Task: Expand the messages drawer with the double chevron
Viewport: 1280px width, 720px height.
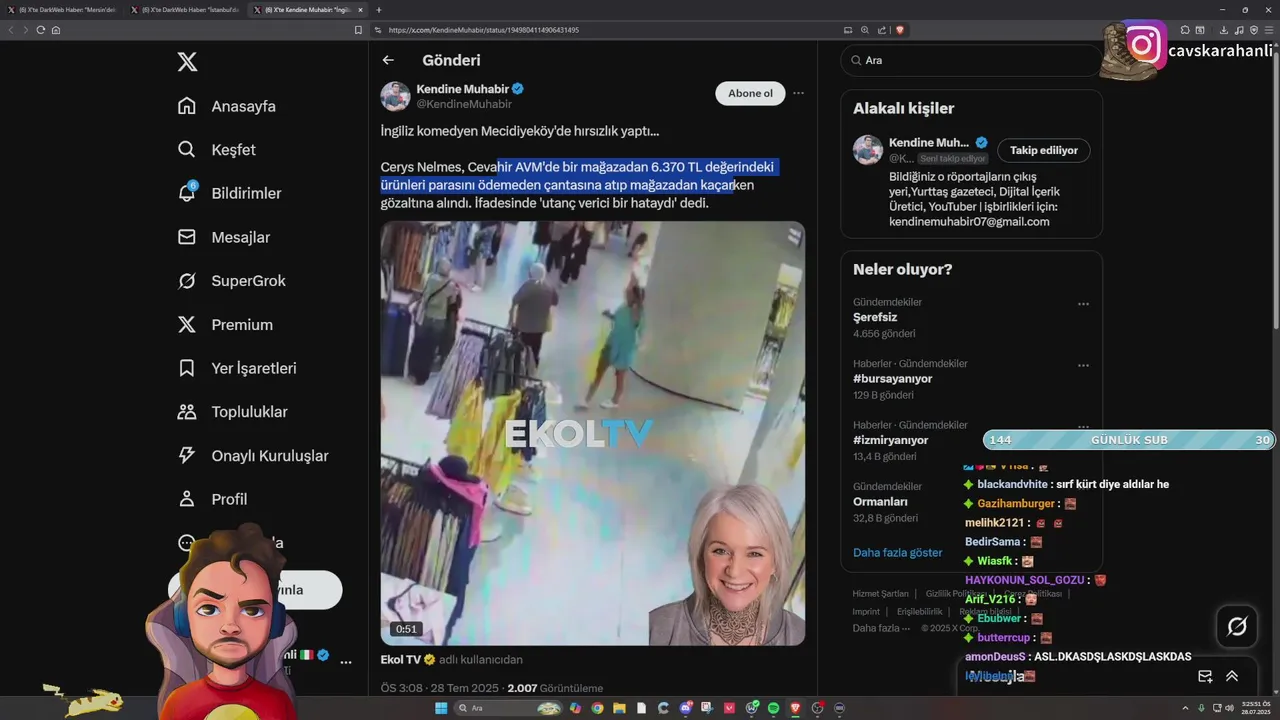Action: click(1232, 677)
